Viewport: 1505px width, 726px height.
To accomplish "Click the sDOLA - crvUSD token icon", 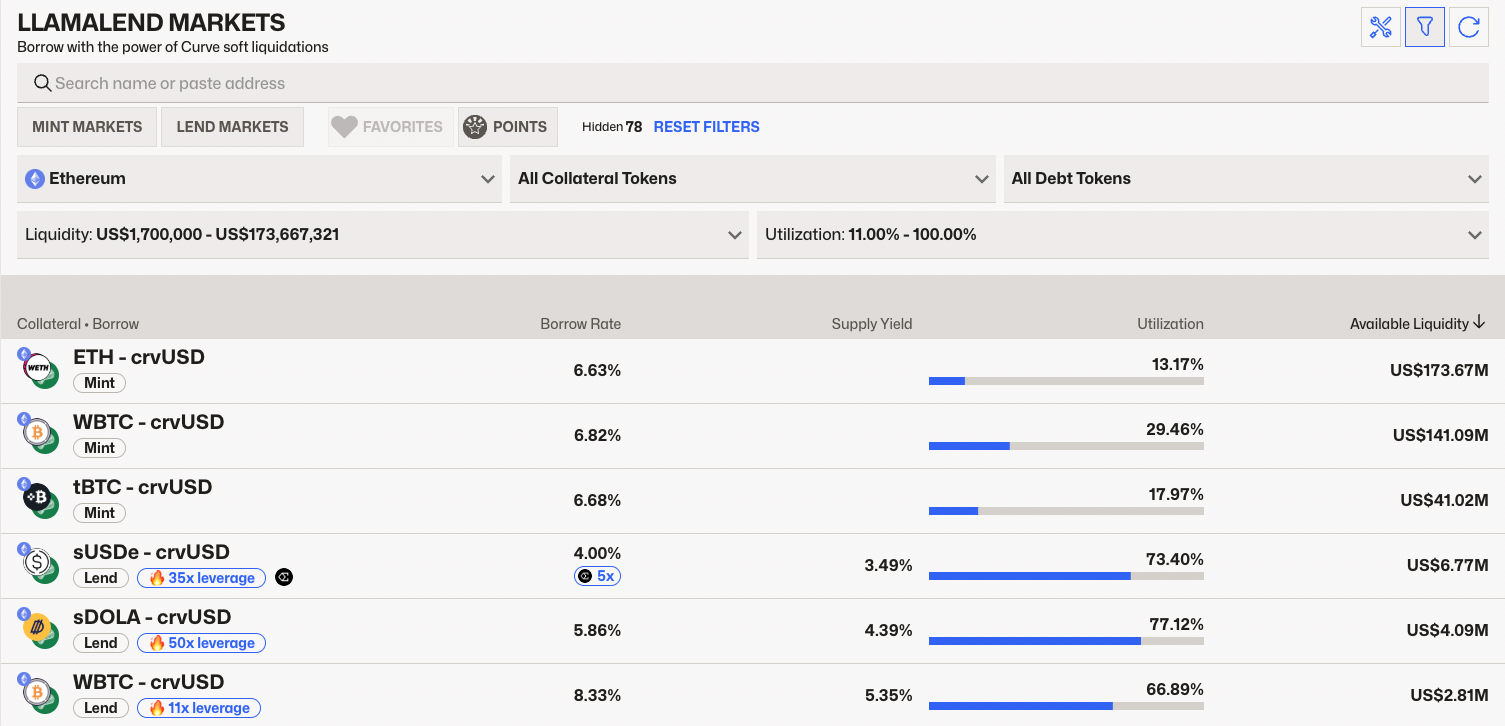I will tap(38, 629).
